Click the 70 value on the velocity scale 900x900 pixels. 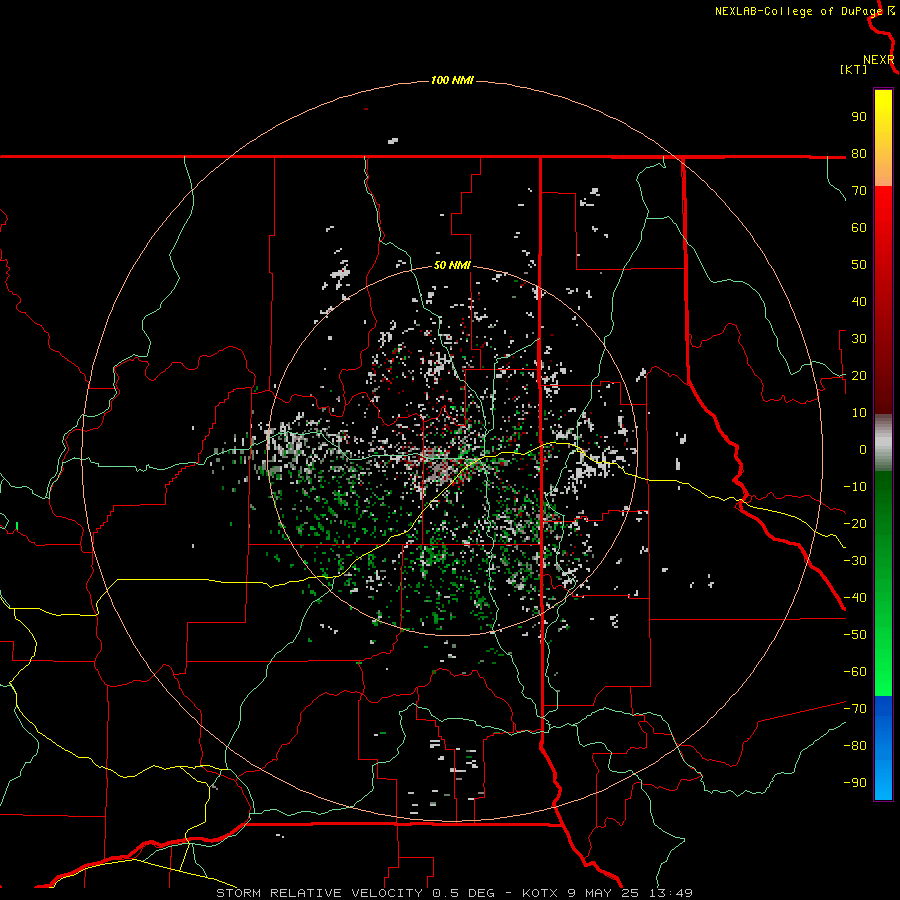click(x=859, y=191)
